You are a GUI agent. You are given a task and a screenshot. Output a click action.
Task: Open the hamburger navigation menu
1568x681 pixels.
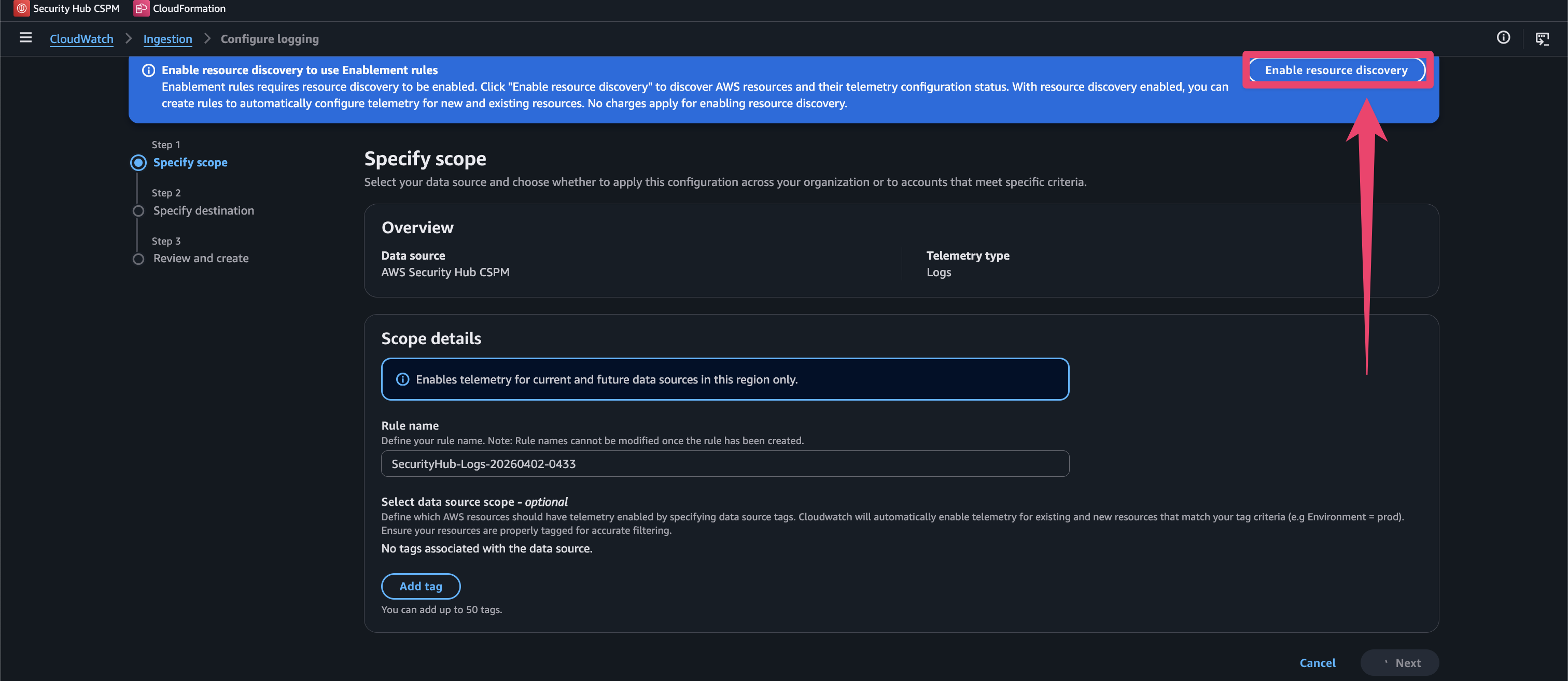25,38
